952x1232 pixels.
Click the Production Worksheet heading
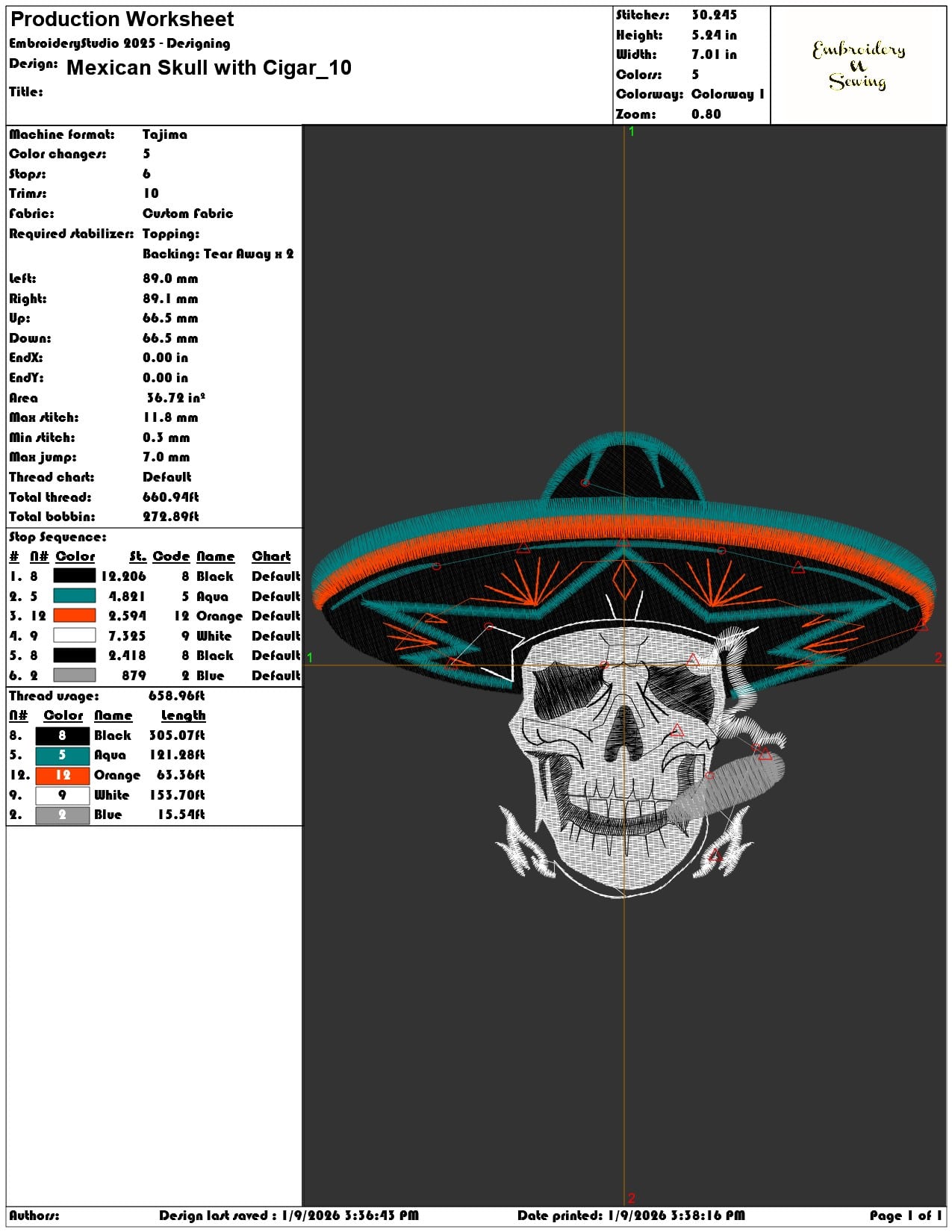[x=122, y=19]
